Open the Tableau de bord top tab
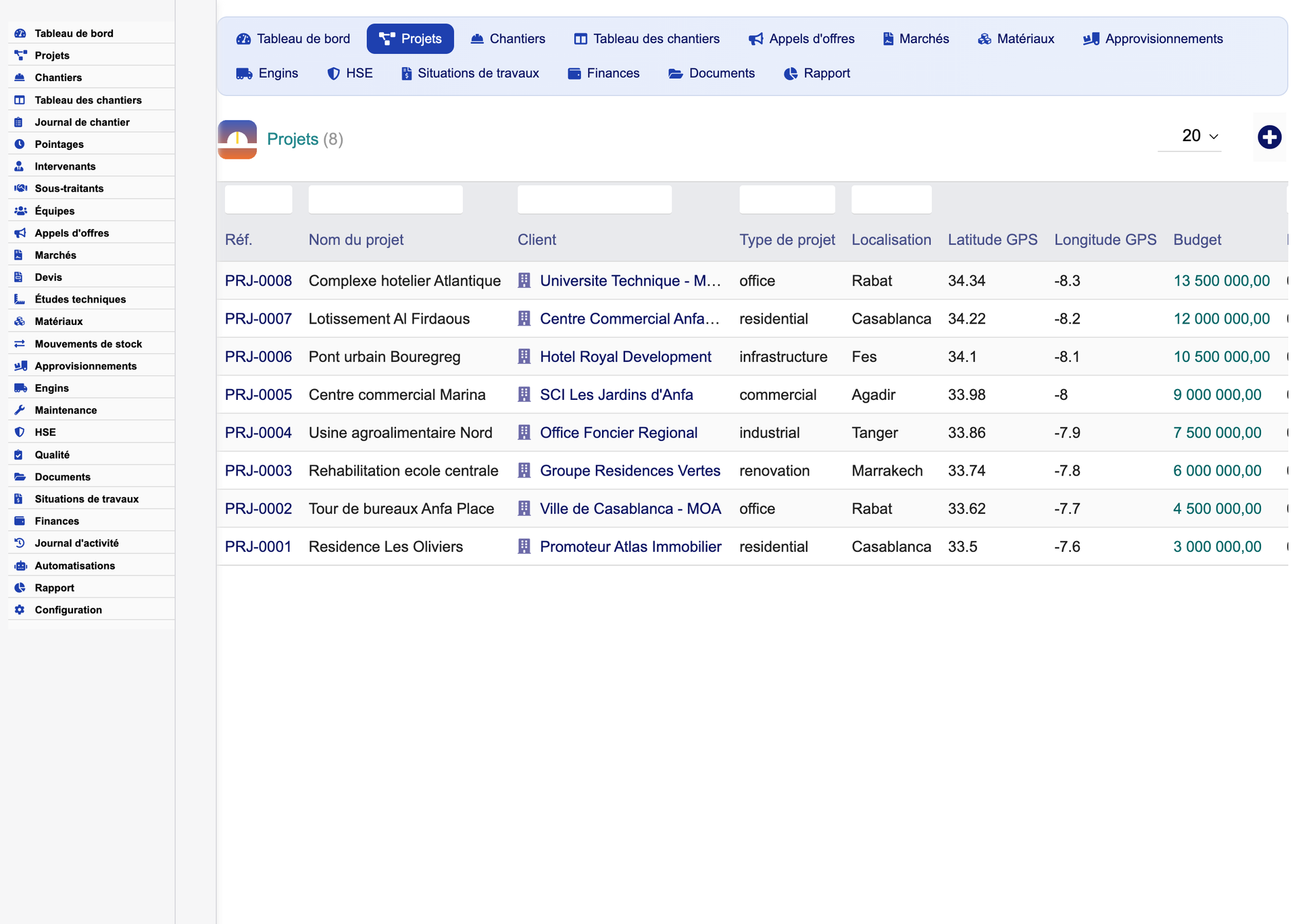The image size is (1315, 924). point(293,38)
